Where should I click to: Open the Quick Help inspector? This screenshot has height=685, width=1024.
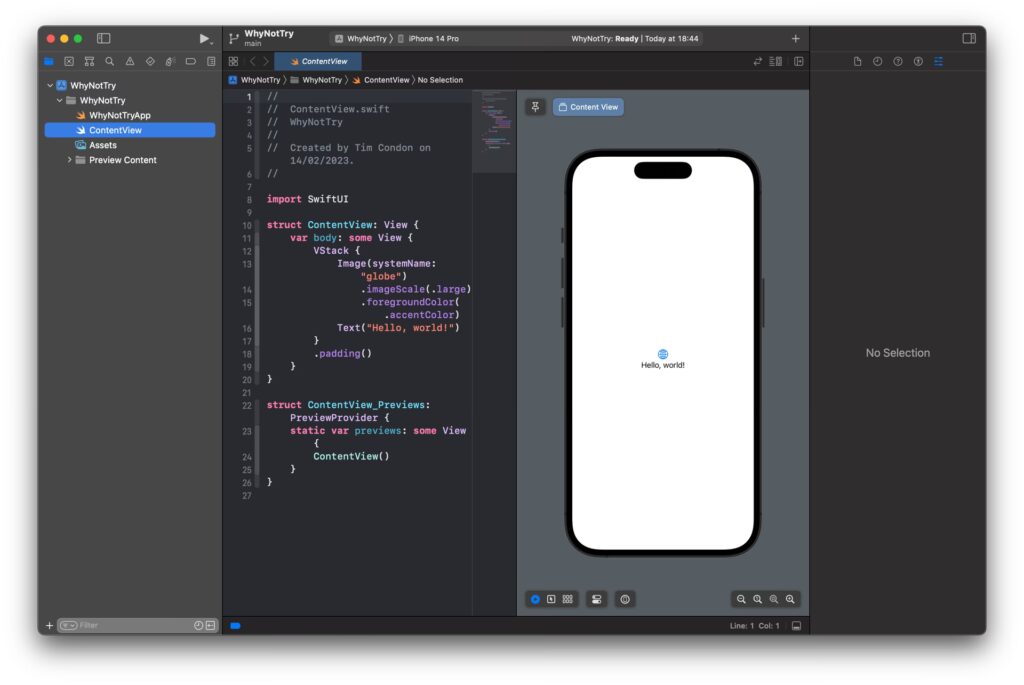click(x=898, y=62)
